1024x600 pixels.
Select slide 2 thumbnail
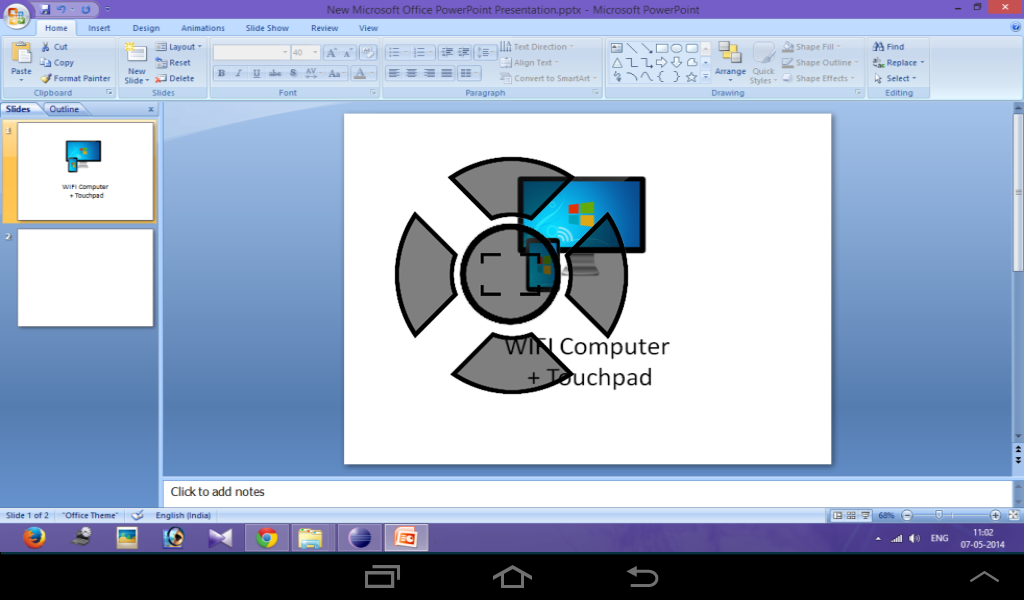click(x=86, y=277)
